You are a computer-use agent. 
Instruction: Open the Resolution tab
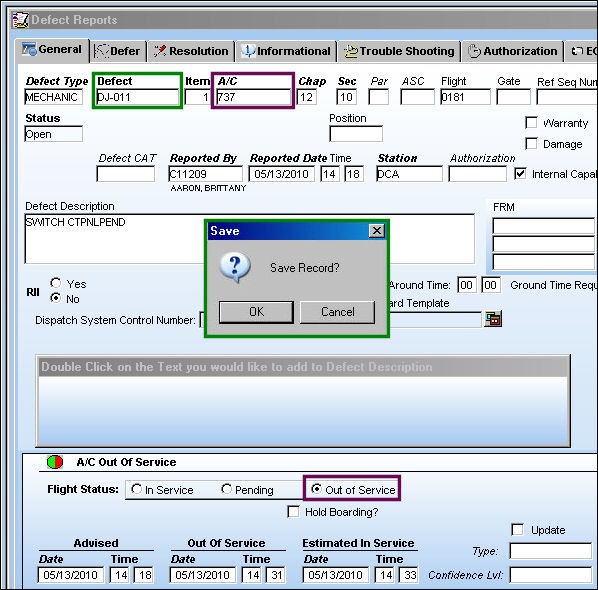tap(191, 51)
